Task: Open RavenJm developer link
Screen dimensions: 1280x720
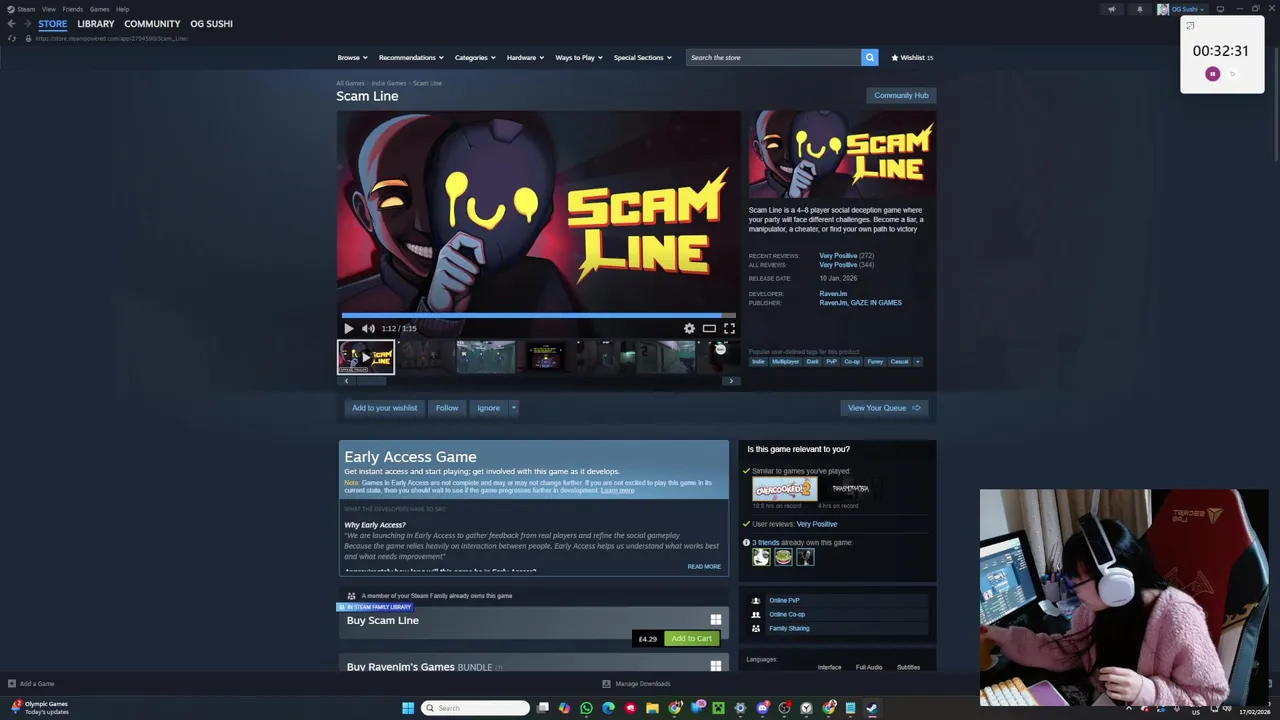Action: click(833, 294)
